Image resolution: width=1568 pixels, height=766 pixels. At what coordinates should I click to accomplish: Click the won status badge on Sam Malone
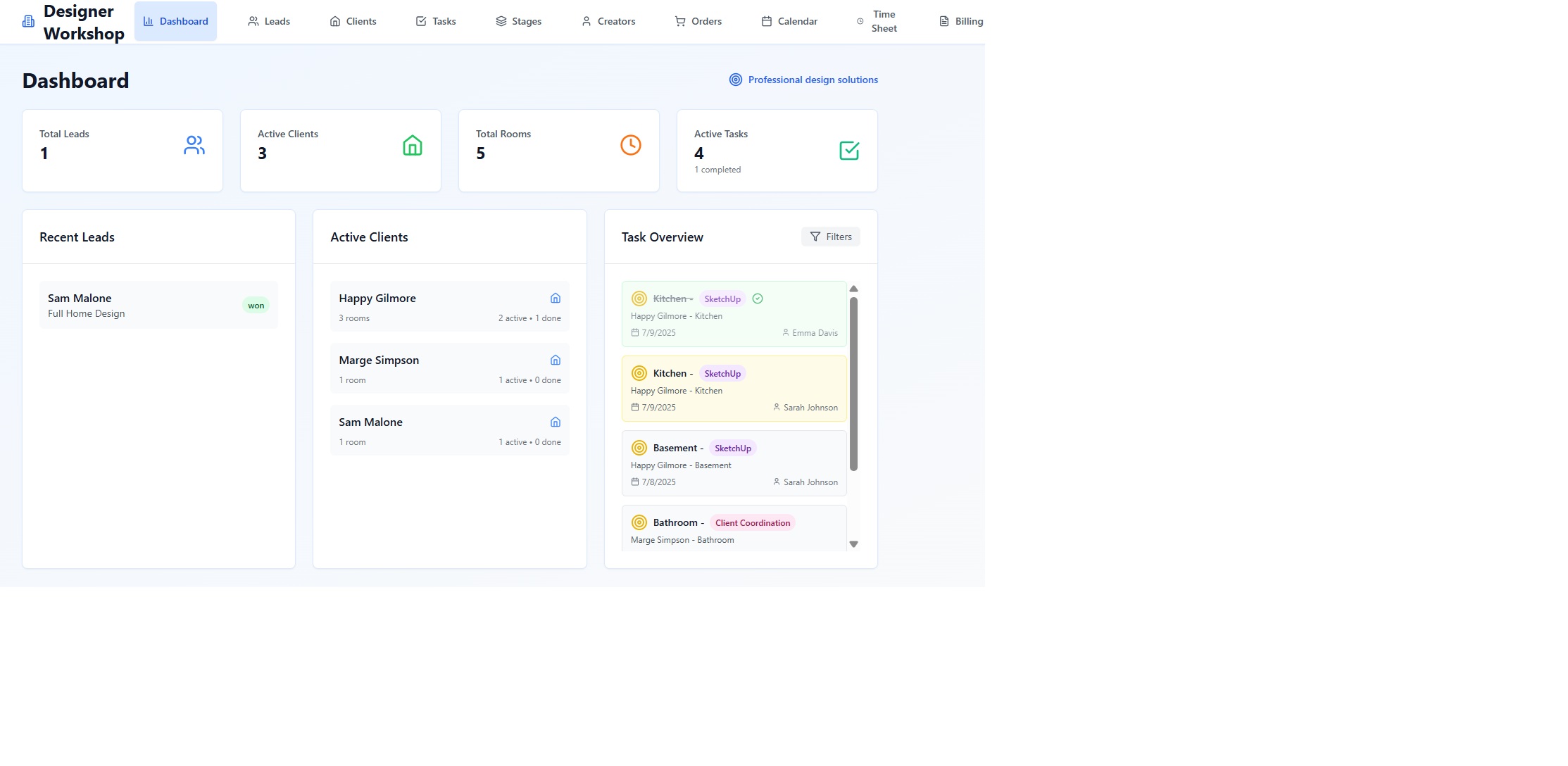pyautogui.click(x=256, y=306)
